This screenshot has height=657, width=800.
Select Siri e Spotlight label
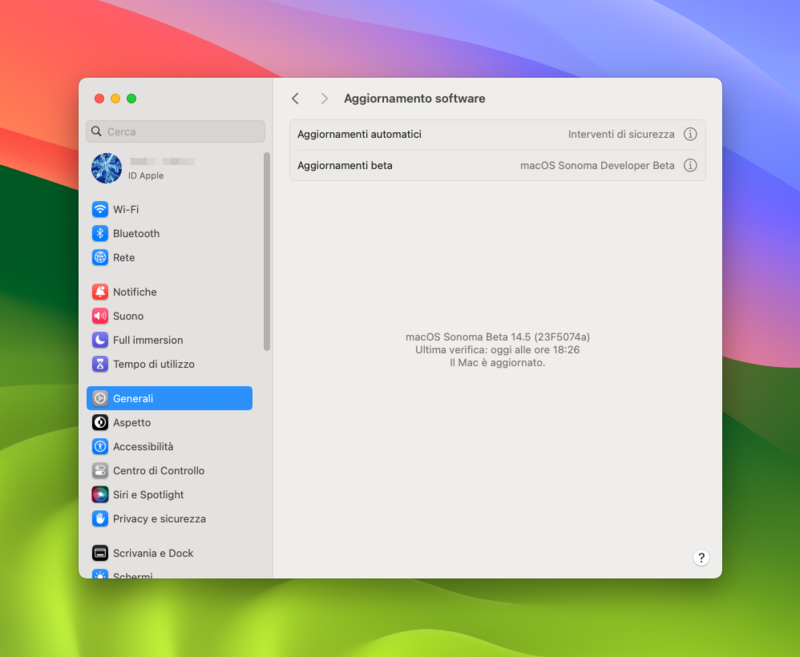pyautogui.click(x=148, y=494)
